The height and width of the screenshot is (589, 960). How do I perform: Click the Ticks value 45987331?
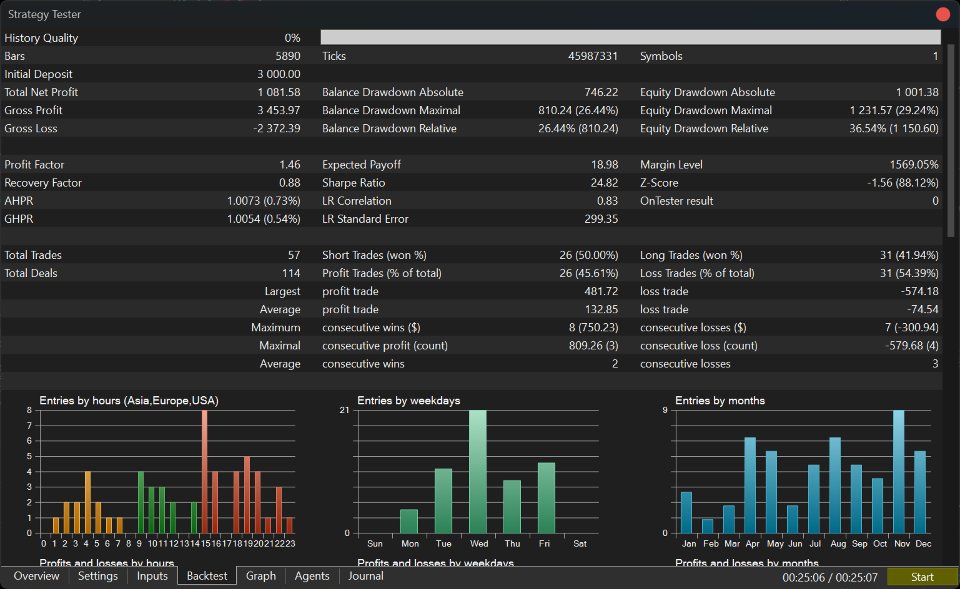click(x=593, y=56)
